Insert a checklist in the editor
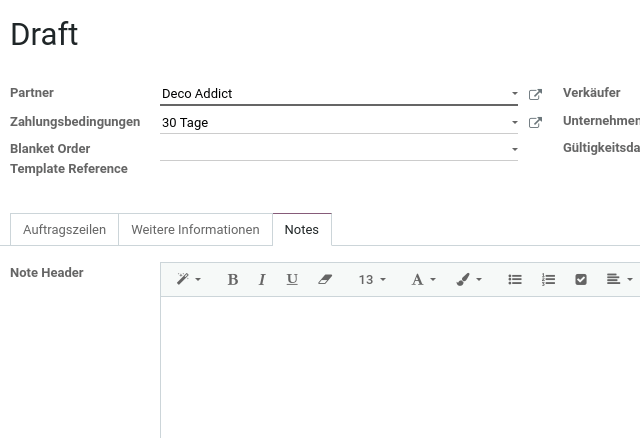 point(581,280)
